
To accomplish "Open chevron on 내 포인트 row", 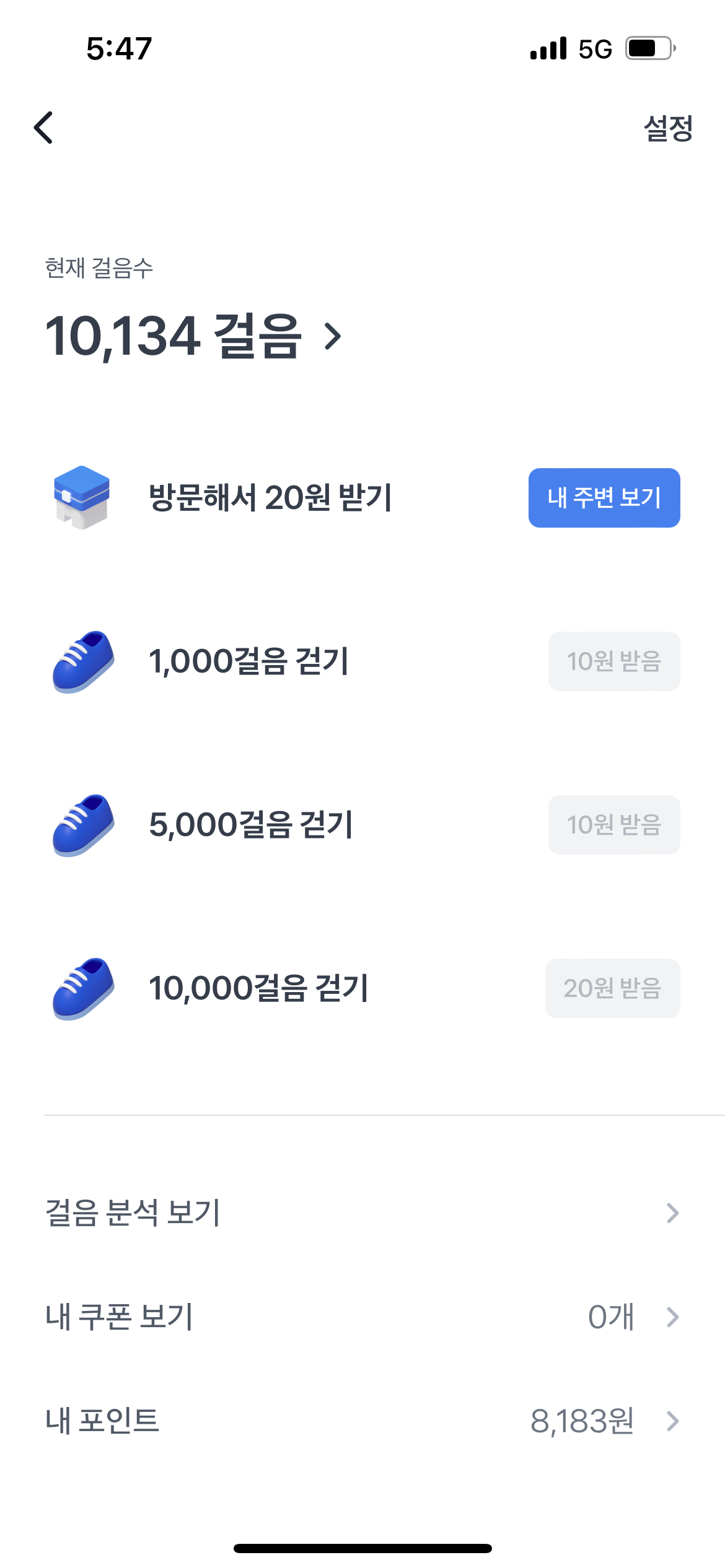I will pos(672,1421).
